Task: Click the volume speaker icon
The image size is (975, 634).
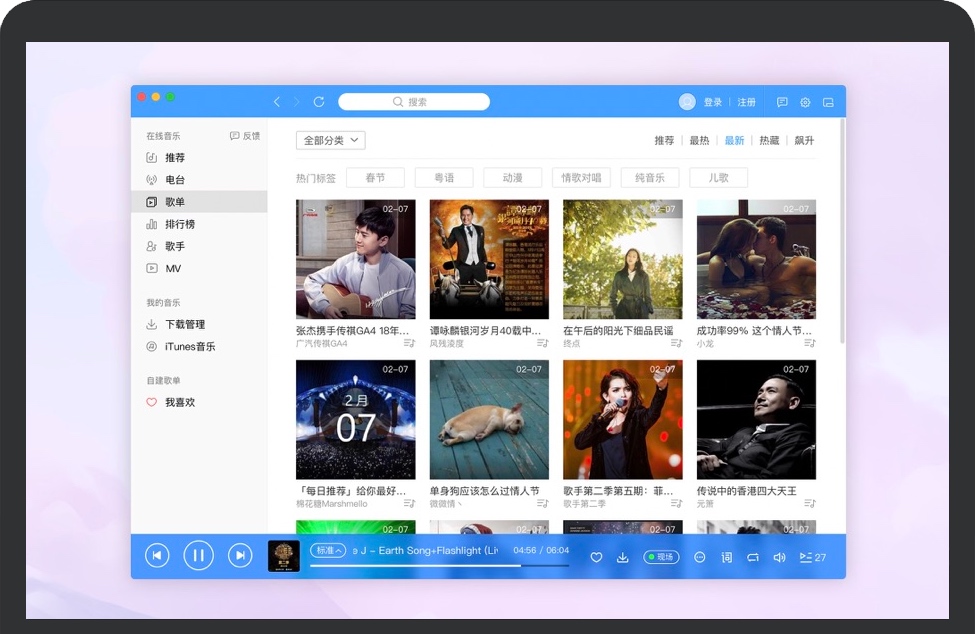Action: click(779, 557)
